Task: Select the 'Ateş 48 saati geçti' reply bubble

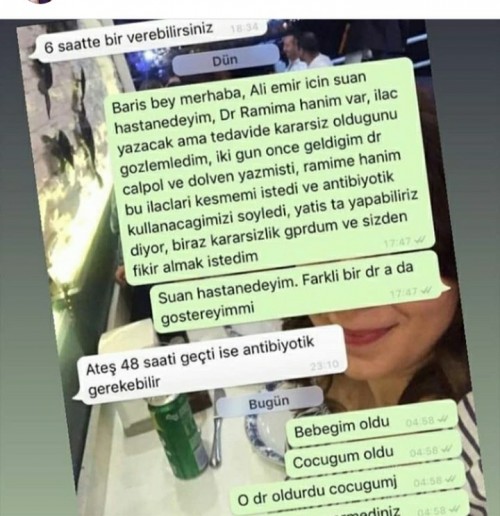Action: (210, 364)
